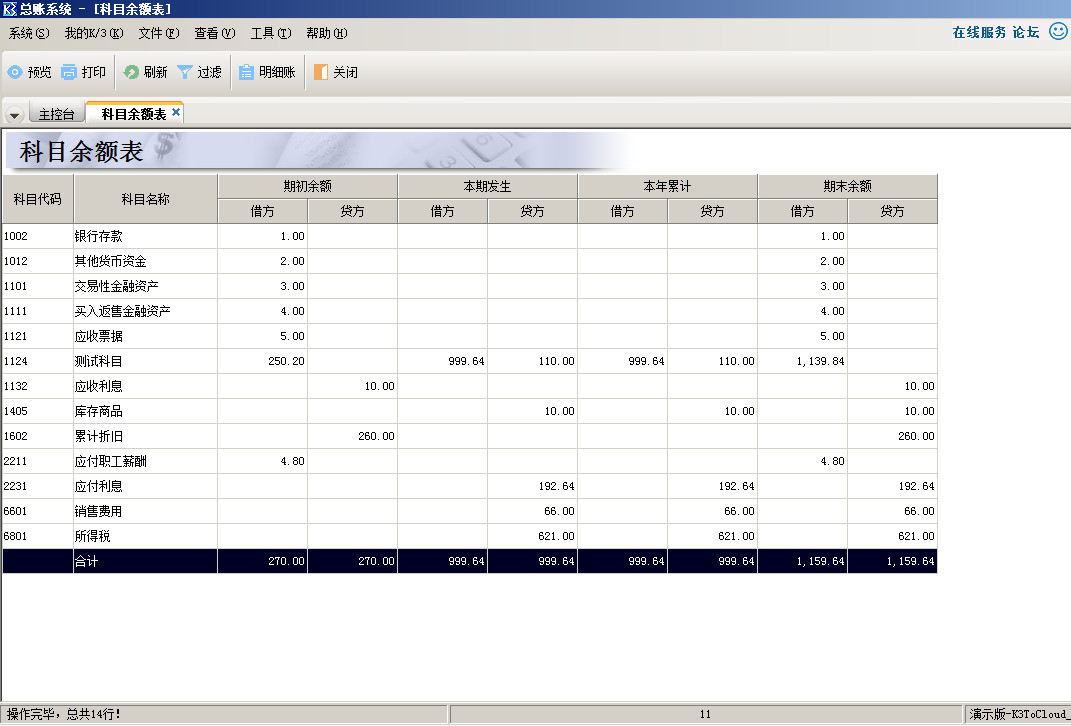The height and width of the screenshot is (726, 1071).
Task: Open the 我的K/3(K) menu
Action: (93, 33)
